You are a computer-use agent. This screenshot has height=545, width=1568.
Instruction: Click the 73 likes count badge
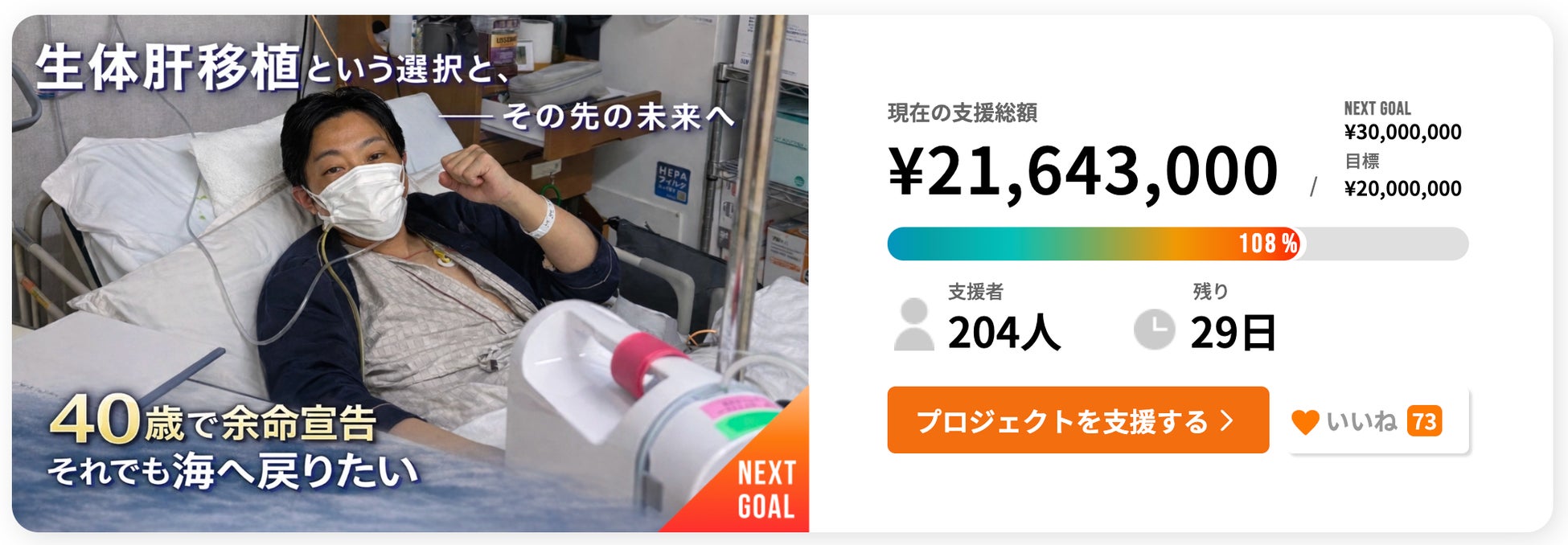[x=1424, y=421]
